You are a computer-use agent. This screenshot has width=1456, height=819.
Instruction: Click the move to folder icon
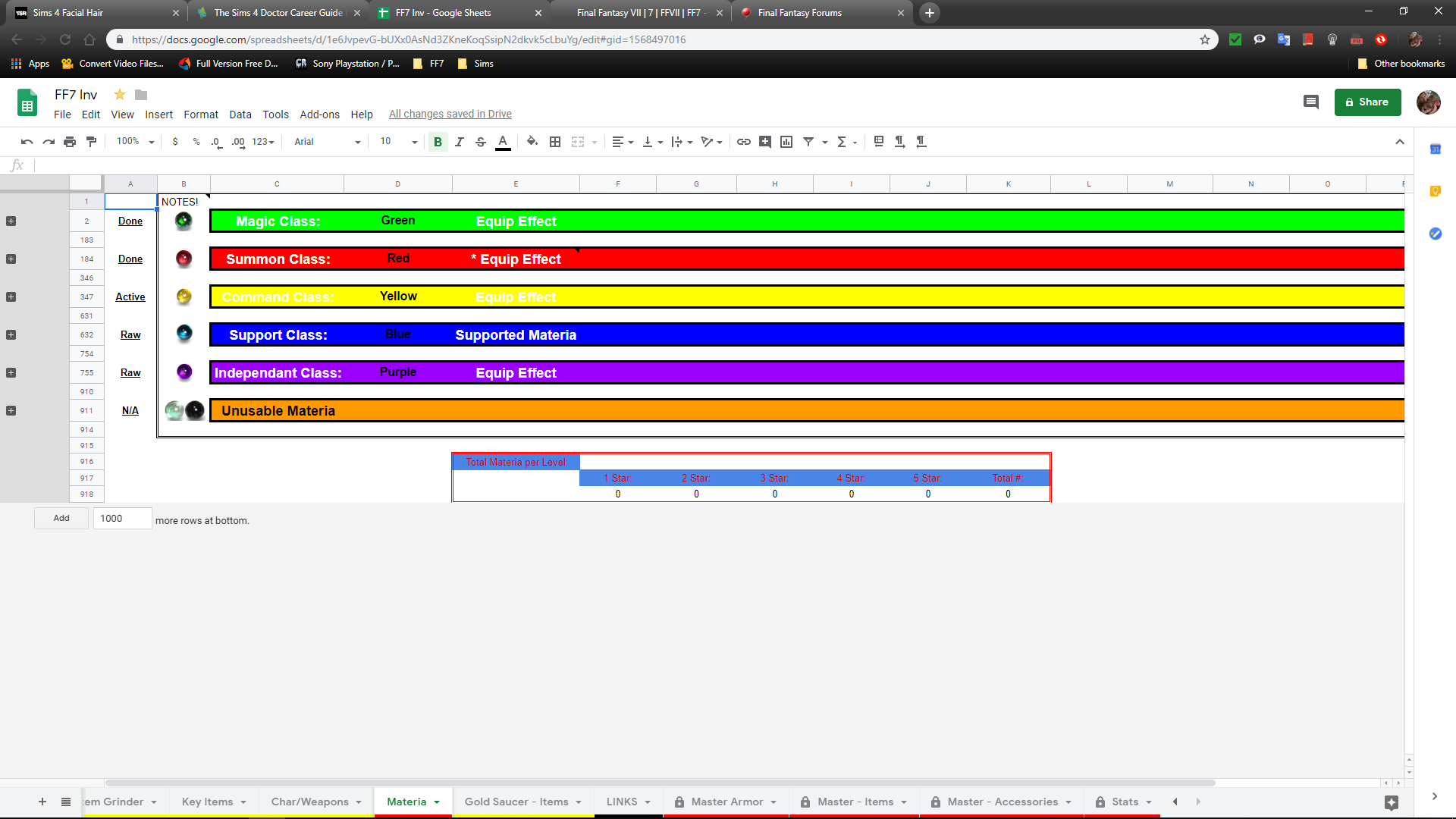[x=141, y=95]
